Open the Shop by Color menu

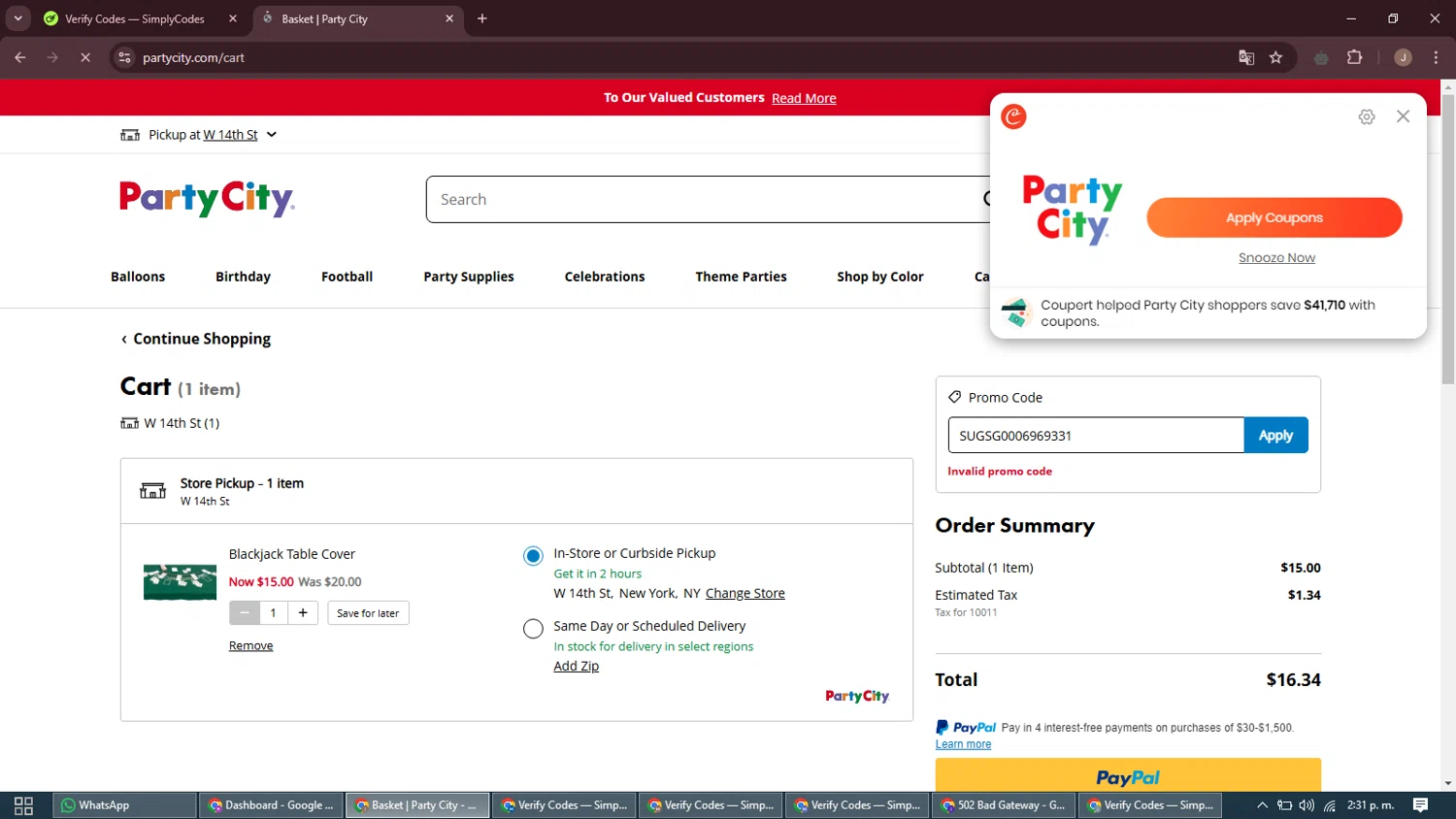(880, 277)
